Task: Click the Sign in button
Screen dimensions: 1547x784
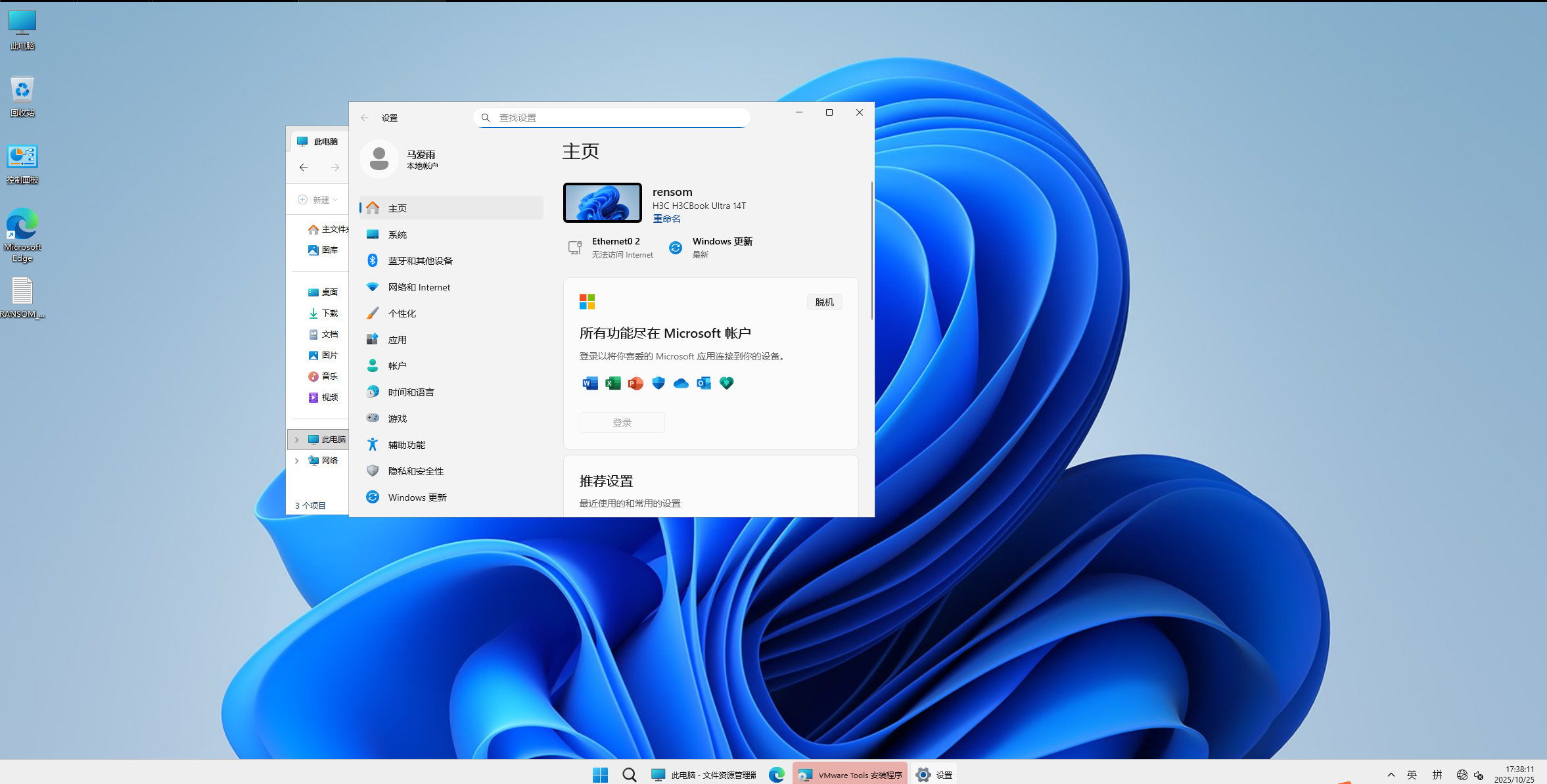Action: click(x=622, y=423)
